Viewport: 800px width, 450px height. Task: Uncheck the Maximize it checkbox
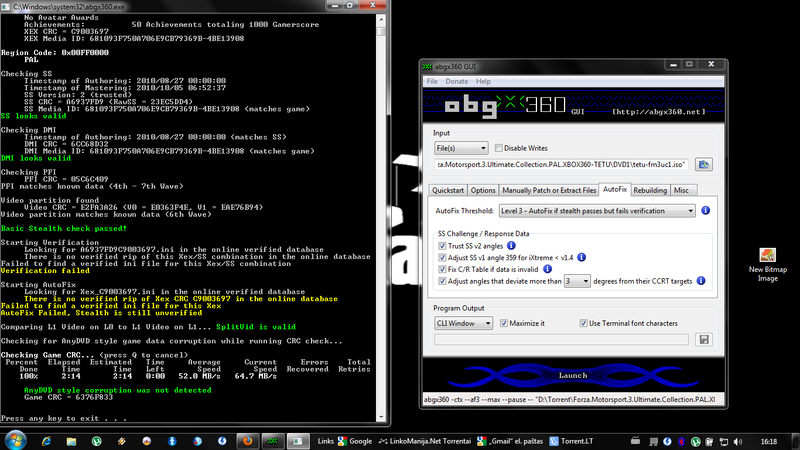(504, 323)
